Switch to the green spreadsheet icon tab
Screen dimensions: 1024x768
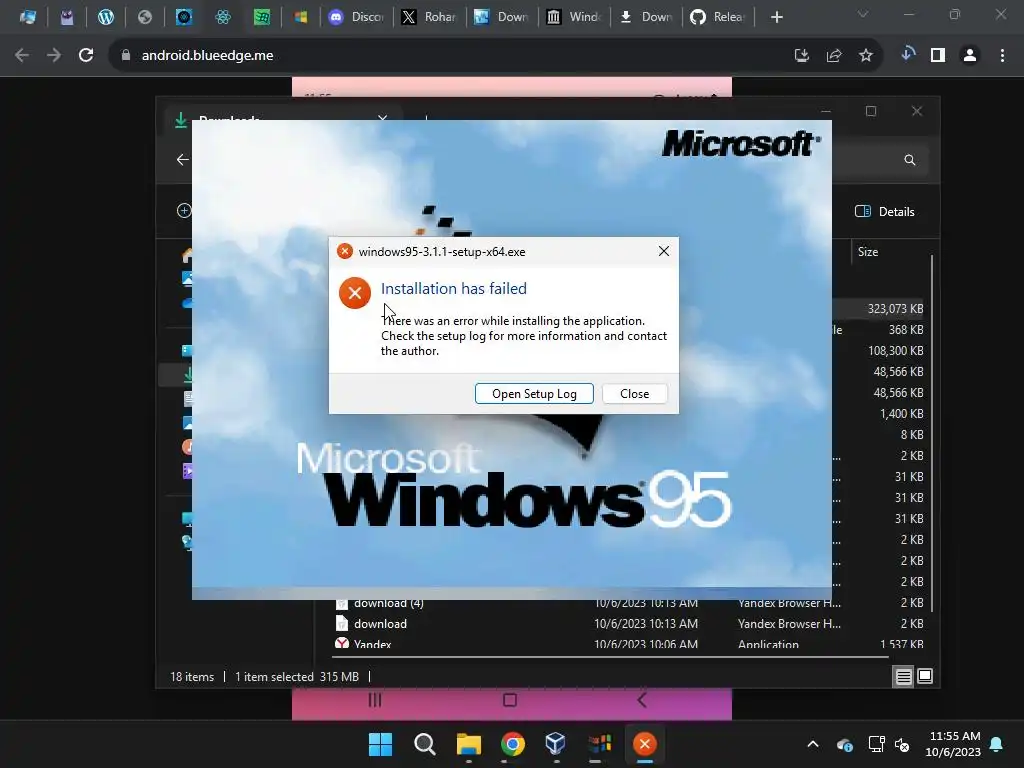click(x=262, y=17)
